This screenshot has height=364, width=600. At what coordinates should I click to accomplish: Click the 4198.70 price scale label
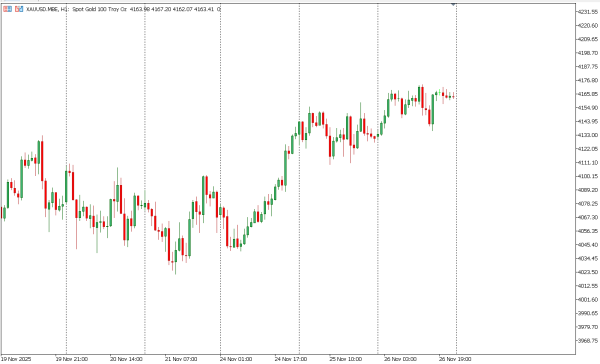(x=588, y=53)
